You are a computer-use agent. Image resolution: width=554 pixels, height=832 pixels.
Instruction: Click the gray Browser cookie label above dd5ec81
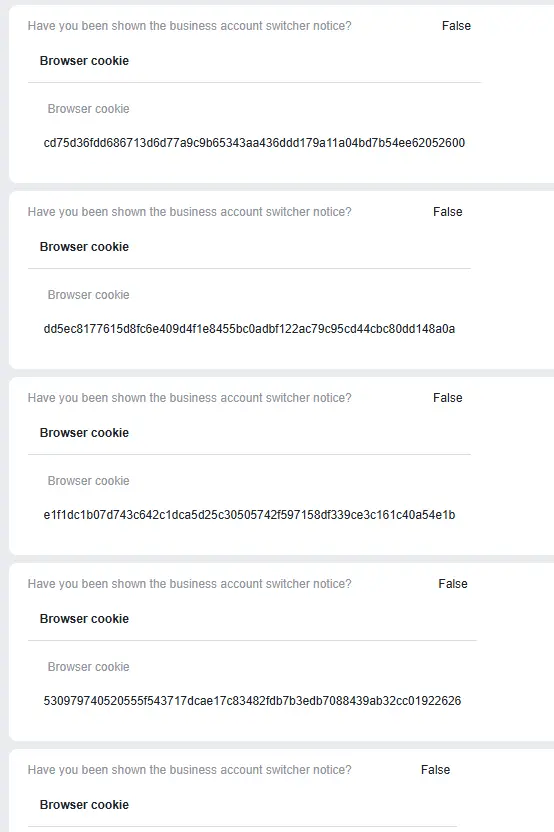click(89, 295)
